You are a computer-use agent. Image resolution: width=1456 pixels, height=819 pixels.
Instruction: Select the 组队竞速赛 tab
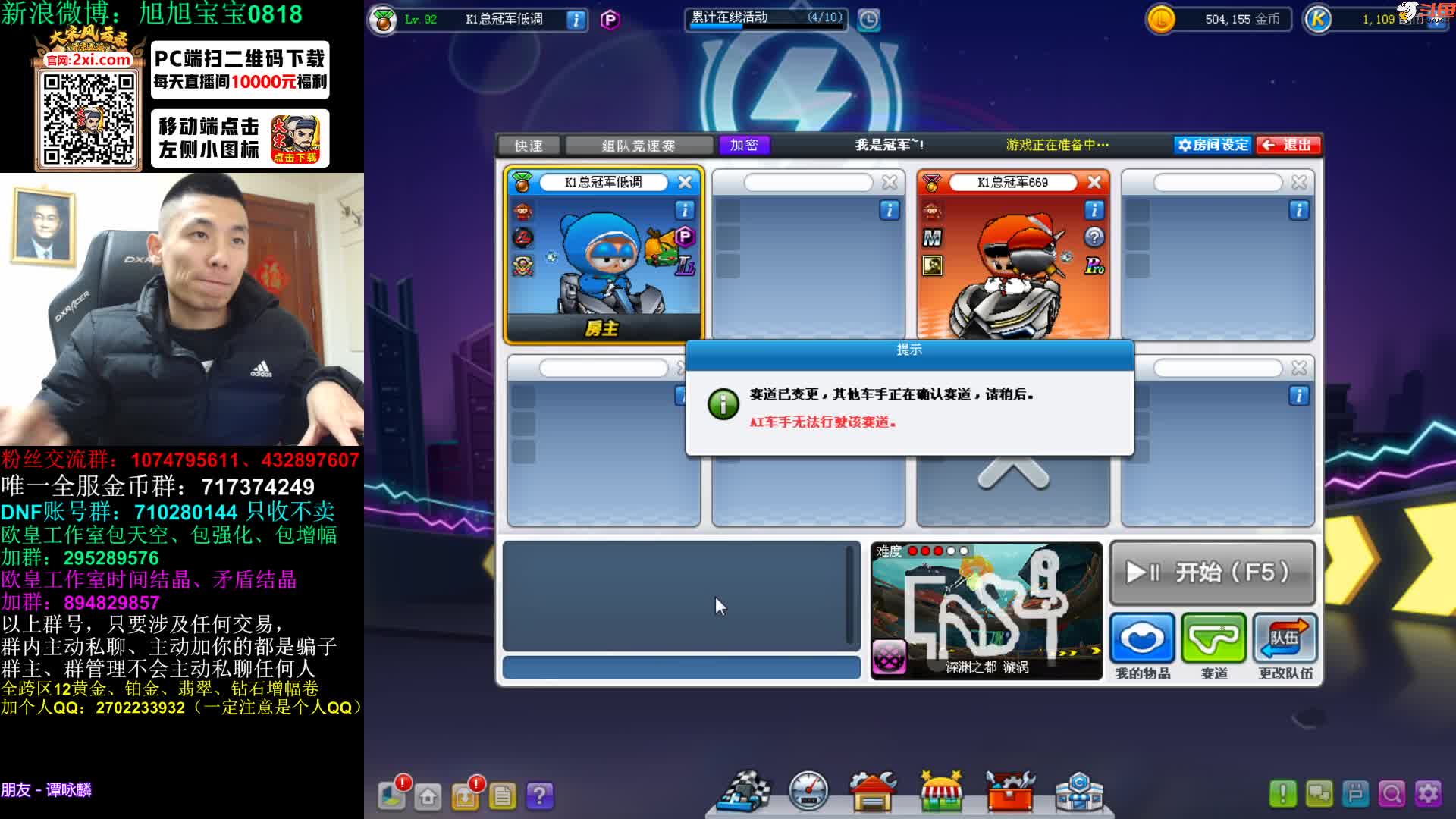click(639, 145)
